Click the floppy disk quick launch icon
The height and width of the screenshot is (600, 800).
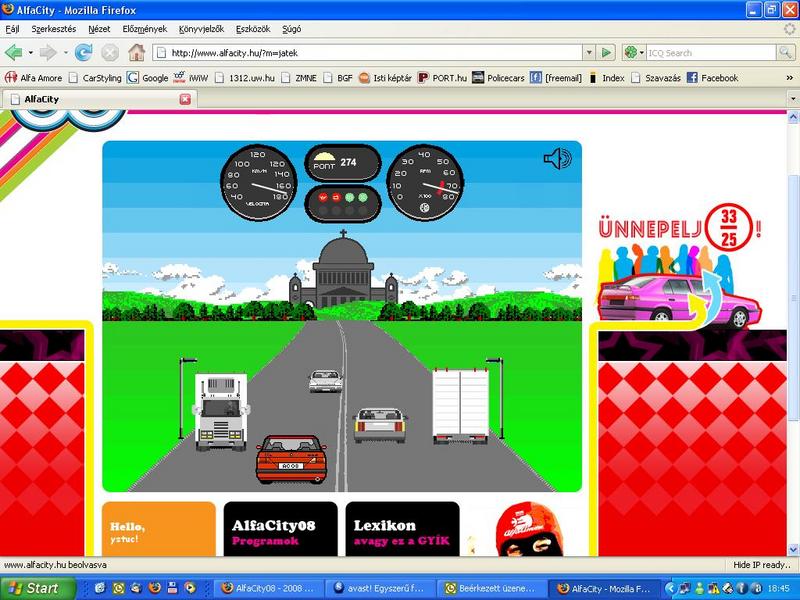[172, 588]
